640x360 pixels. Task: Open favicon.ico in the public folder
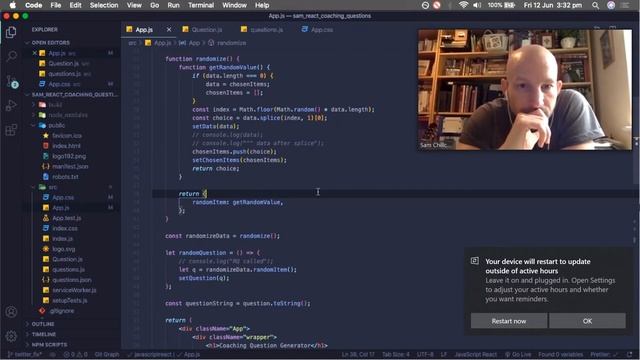tap(67, 136)
